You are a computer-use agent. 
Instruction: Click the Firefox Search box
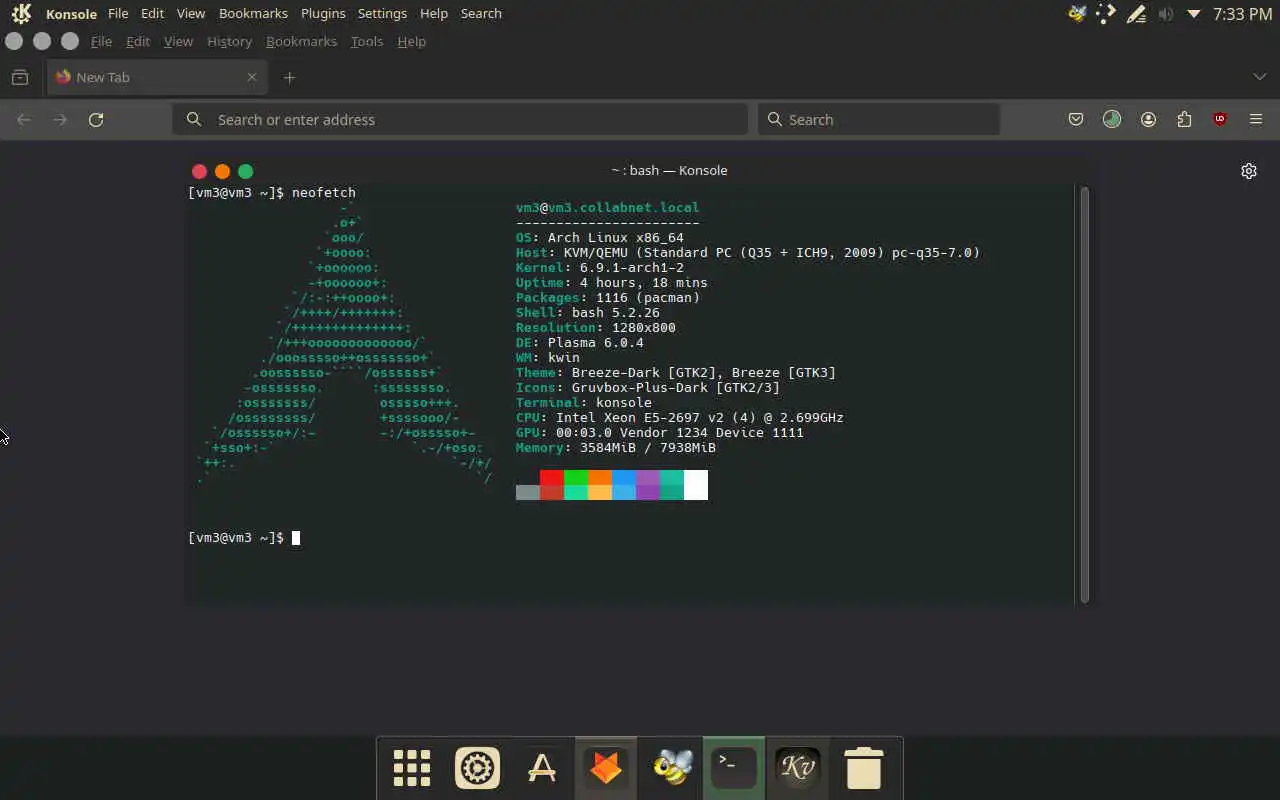click(879, 119)
